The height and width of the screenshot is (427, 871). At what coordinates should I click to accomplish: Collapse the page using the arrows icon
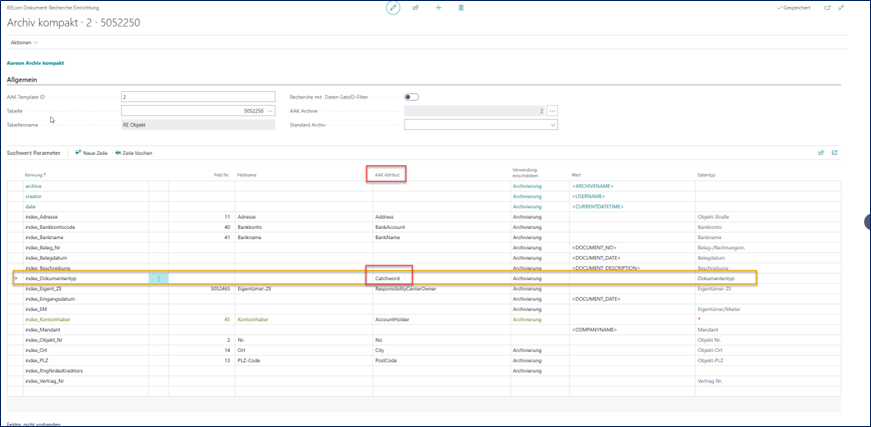click(x=844, y=7)
